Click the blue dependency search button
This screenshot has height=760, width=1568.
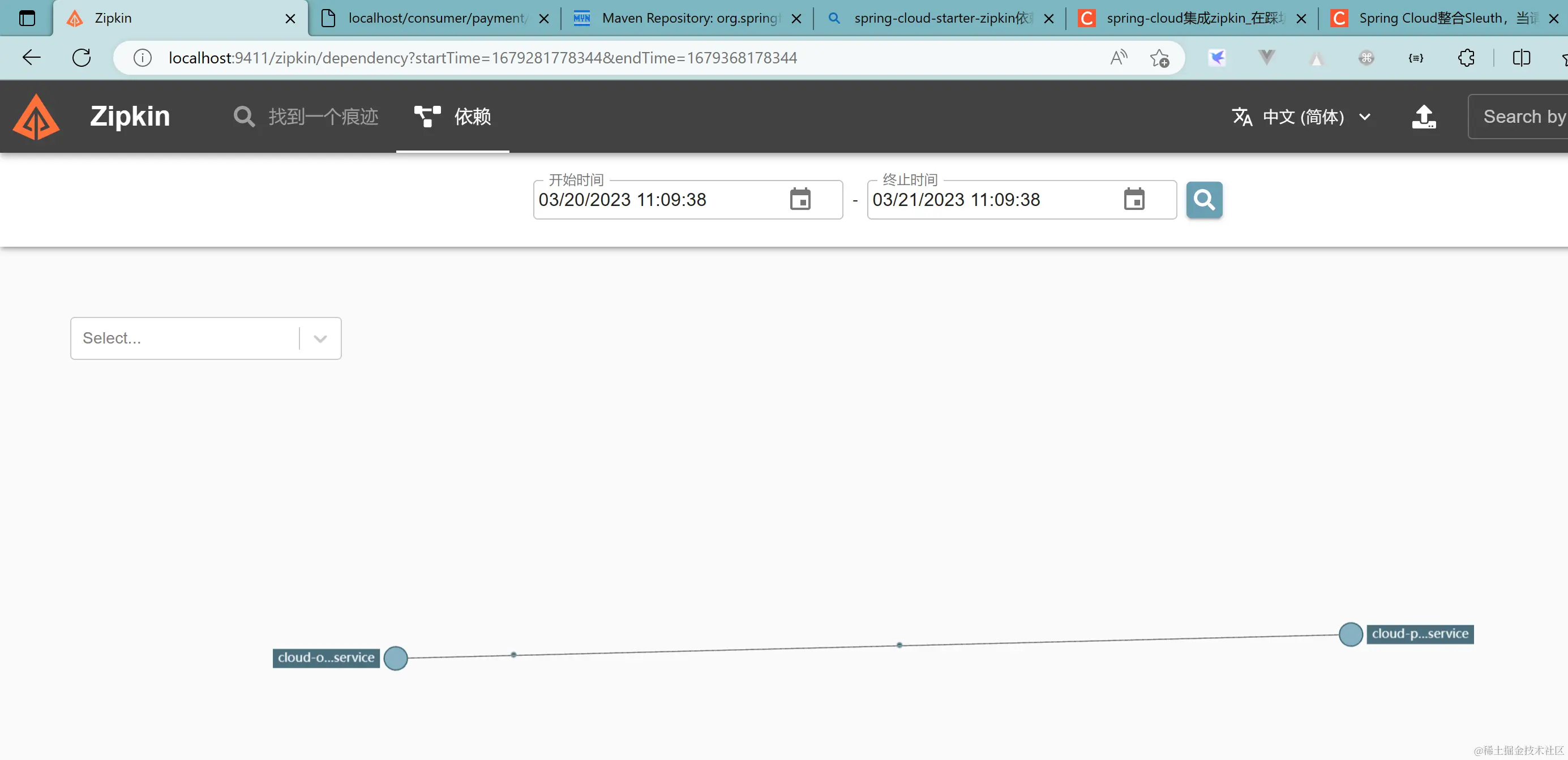[1203, 200]
